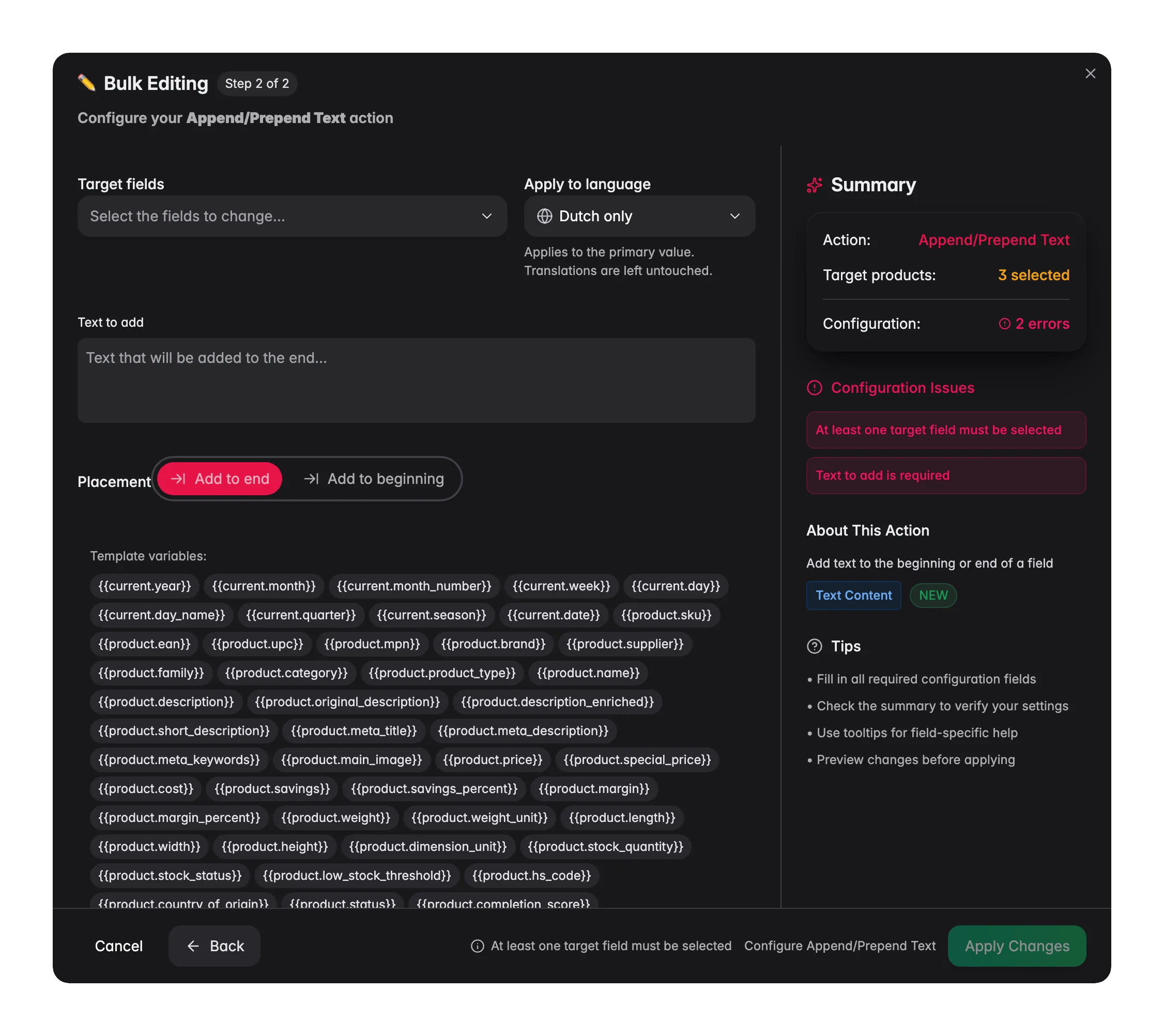Insert {{product.hs_code}} variable
The image size is (1164, 1036).
tap(531, 877)
